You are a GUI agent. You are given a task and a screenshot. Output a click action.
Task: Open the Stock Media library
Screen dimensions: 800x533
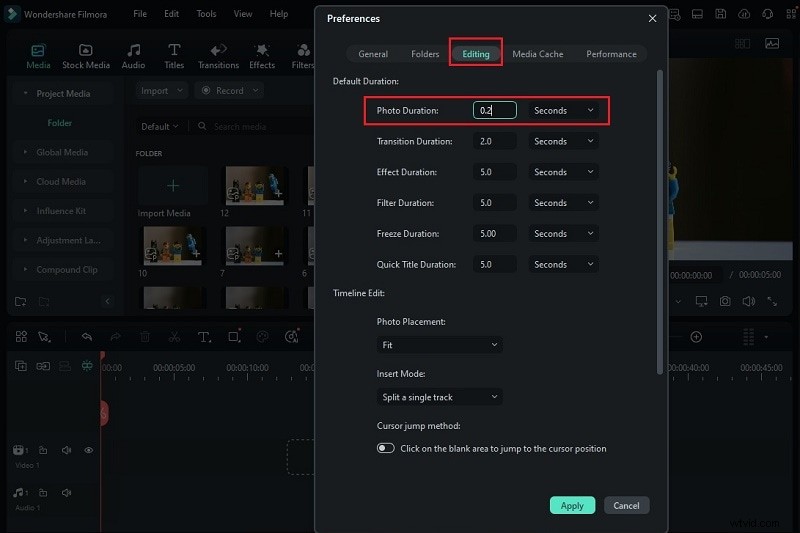pos(85,56)
